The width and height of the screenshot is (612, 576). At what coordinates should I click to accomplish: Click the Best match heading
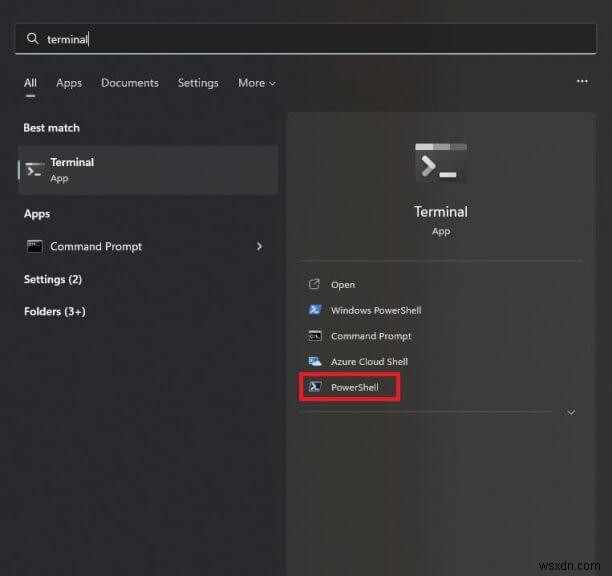51,128
